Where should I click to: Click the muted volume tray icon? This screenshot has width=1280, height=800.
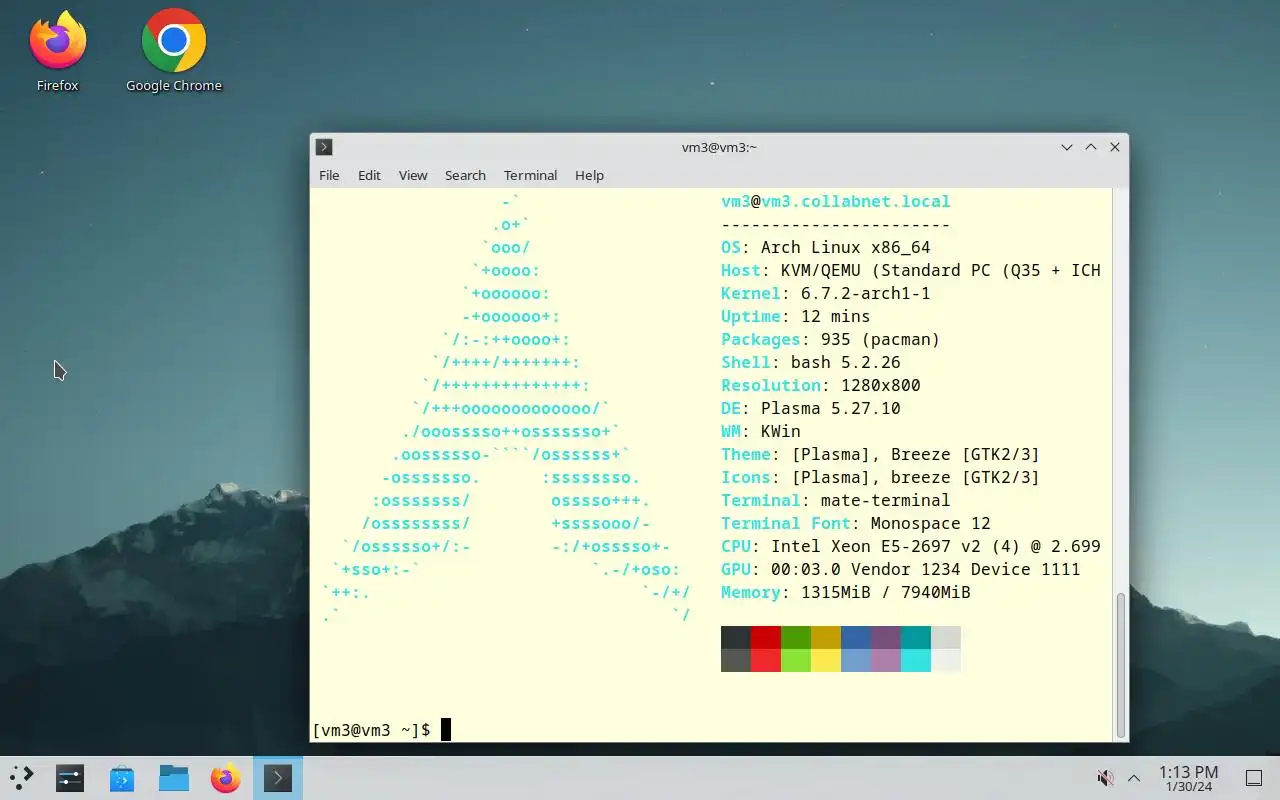point(1105,778)
